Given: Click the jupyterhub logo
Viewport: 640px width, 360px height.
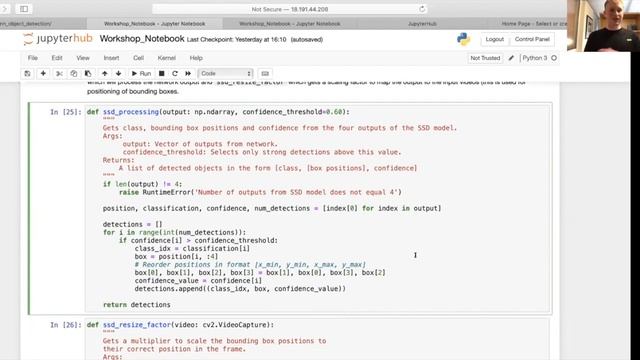Looking at the screenshot, I should [x=58, y=39].
